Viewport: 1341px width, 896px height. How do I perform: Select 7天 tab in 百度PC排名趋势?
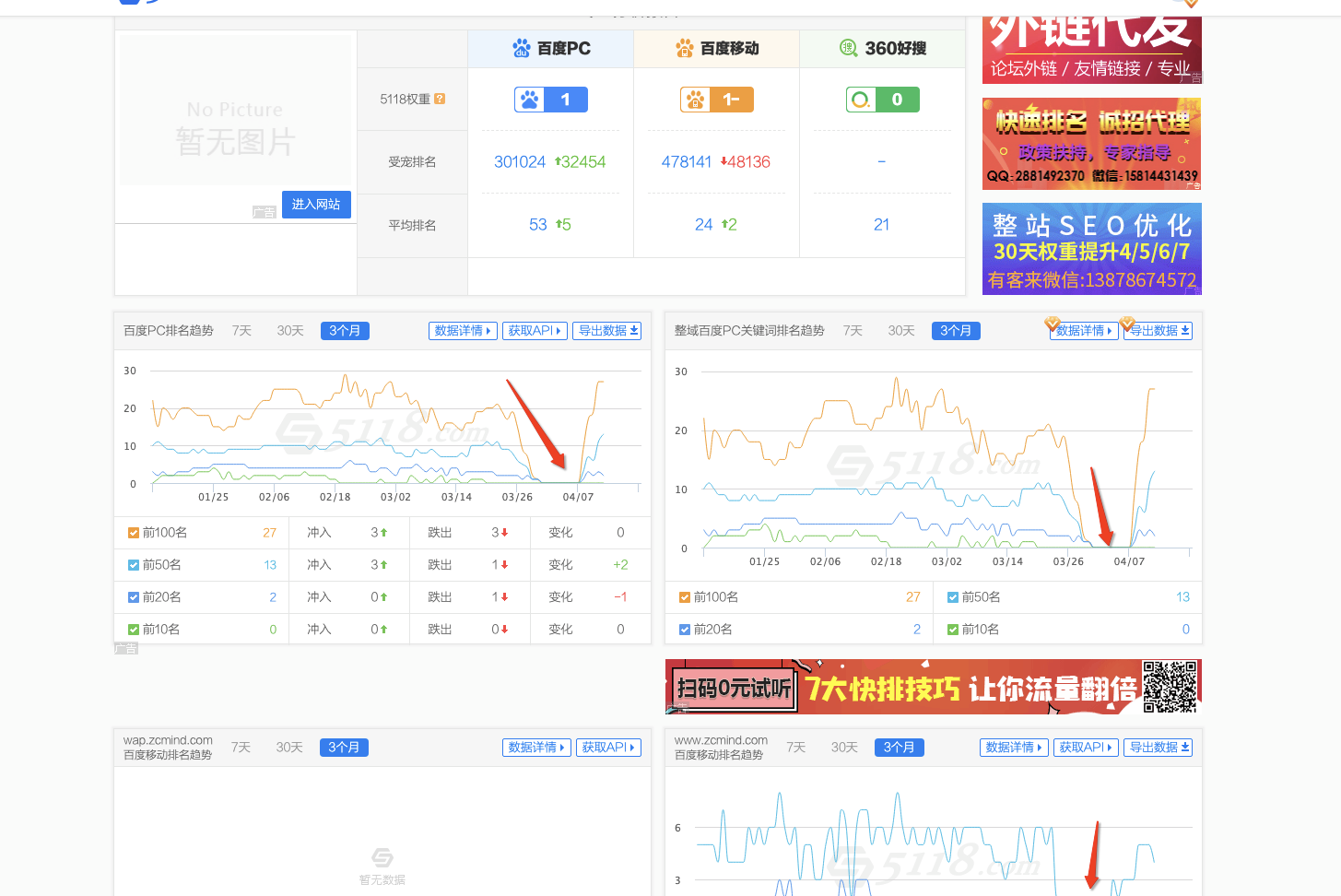241,331
